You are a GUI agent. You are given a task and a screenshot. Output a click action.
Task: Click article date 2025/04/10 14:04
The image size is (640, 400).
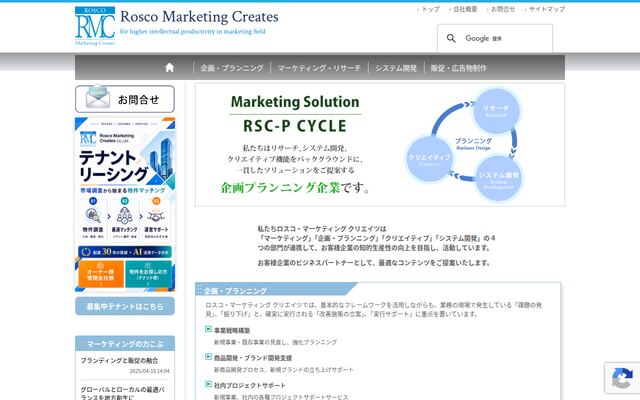149,371
